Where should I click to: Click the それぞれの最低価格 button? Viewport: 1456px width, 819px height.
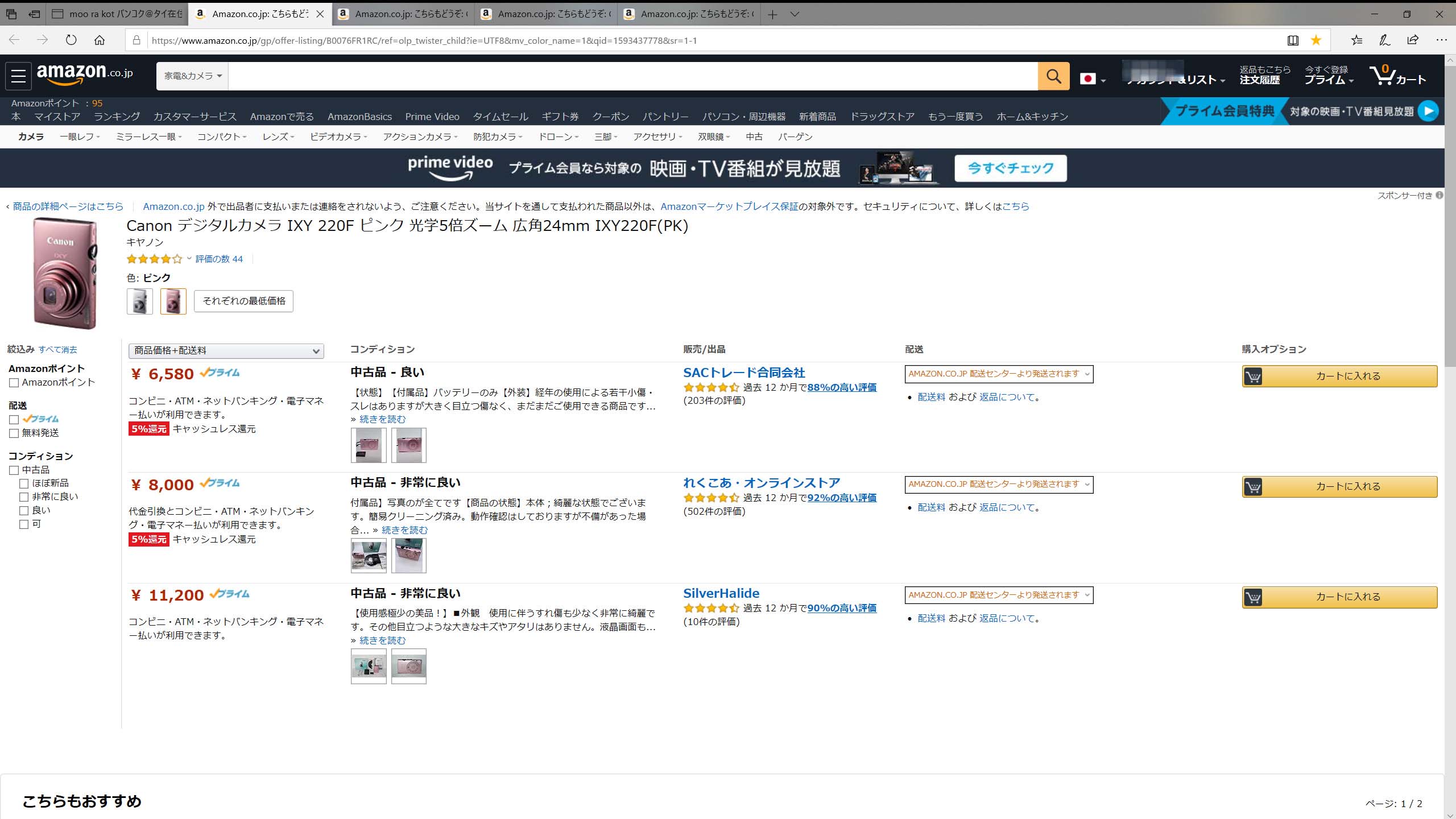coord(244,301)
